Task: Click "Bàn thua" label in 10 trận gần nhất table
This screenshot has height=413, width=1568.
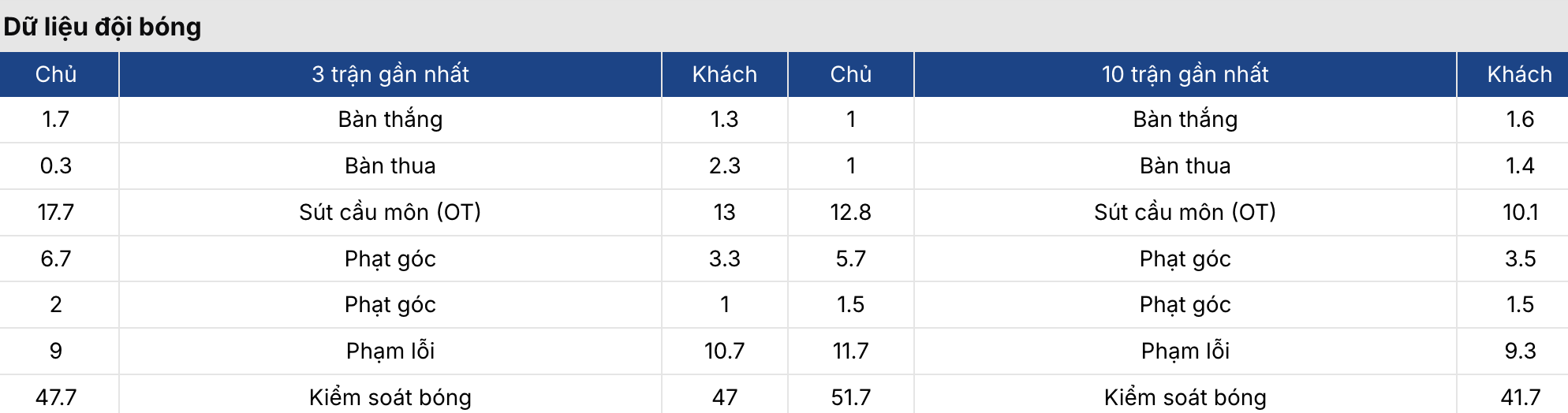Action: 1185,166
